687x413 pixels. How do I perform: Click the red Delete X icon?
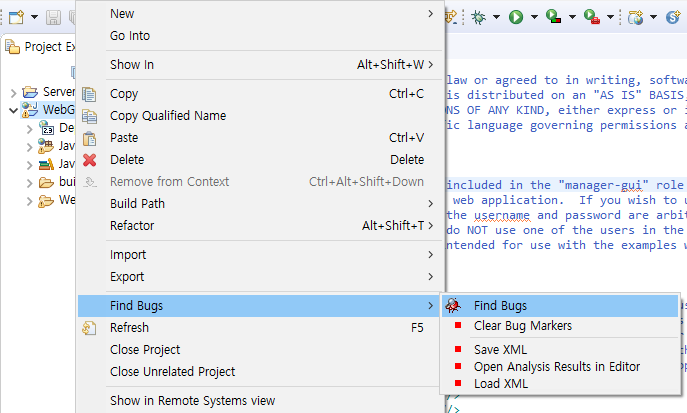click(x=89, y=160)
